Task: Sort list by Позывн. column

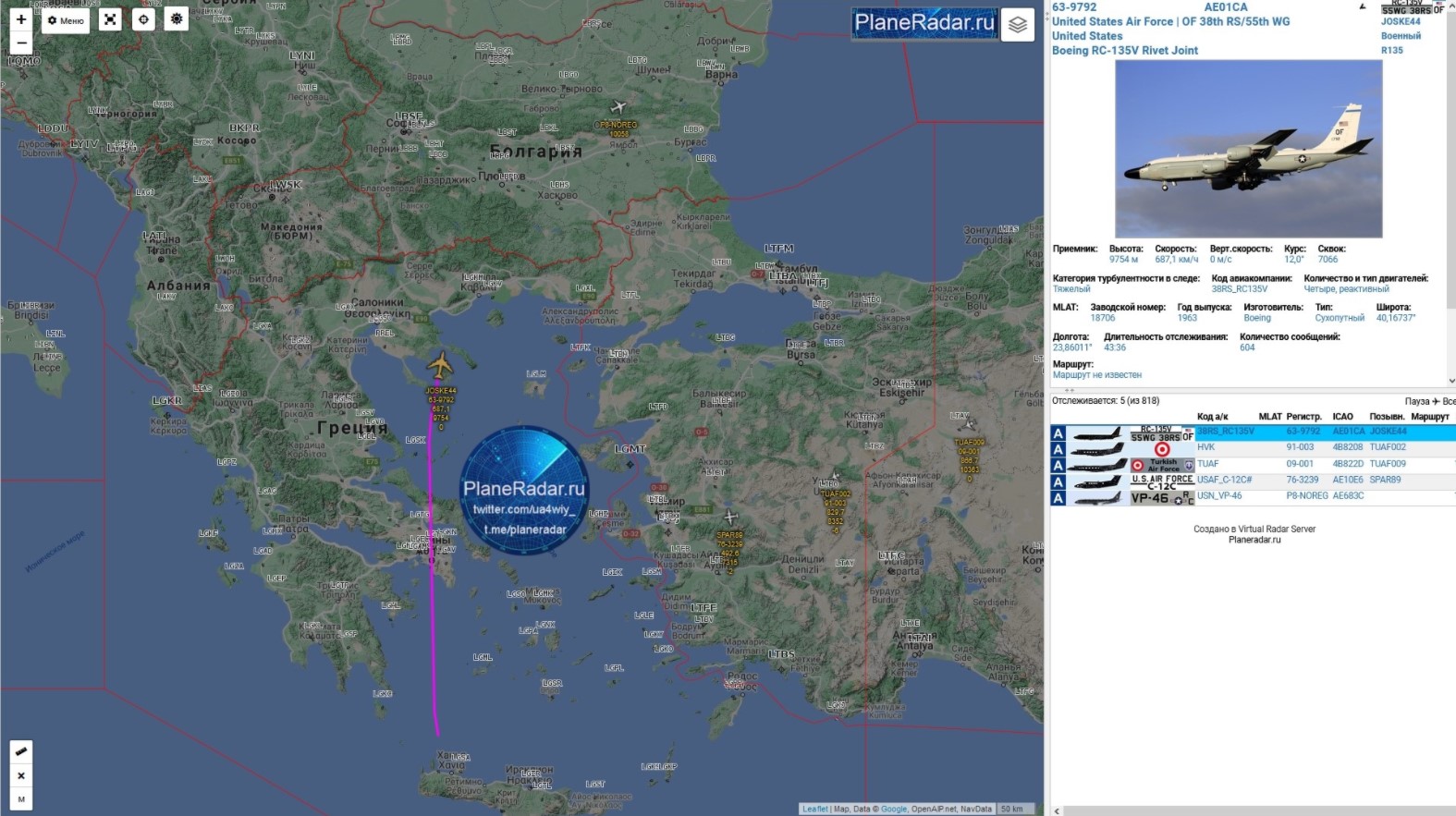Action: (1387, 417)
